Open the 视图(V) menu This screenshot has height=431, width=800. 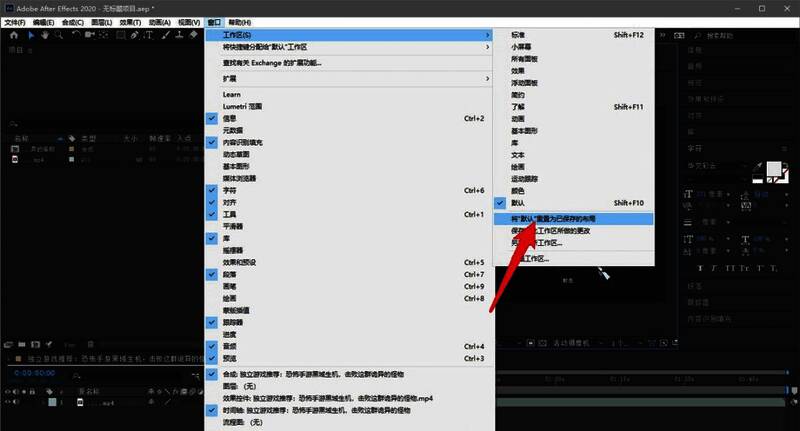click(x=189, y=22)
